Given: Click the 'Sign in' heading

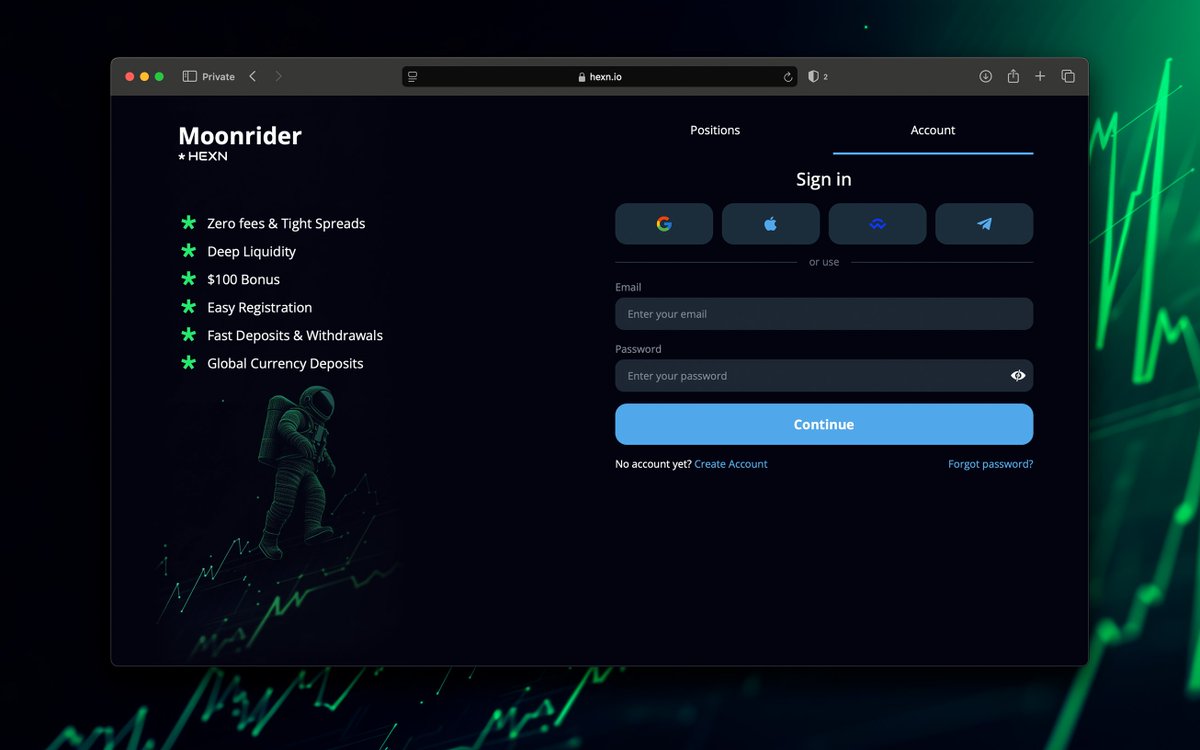Looking at the screenshot, I should click(824, 180).
